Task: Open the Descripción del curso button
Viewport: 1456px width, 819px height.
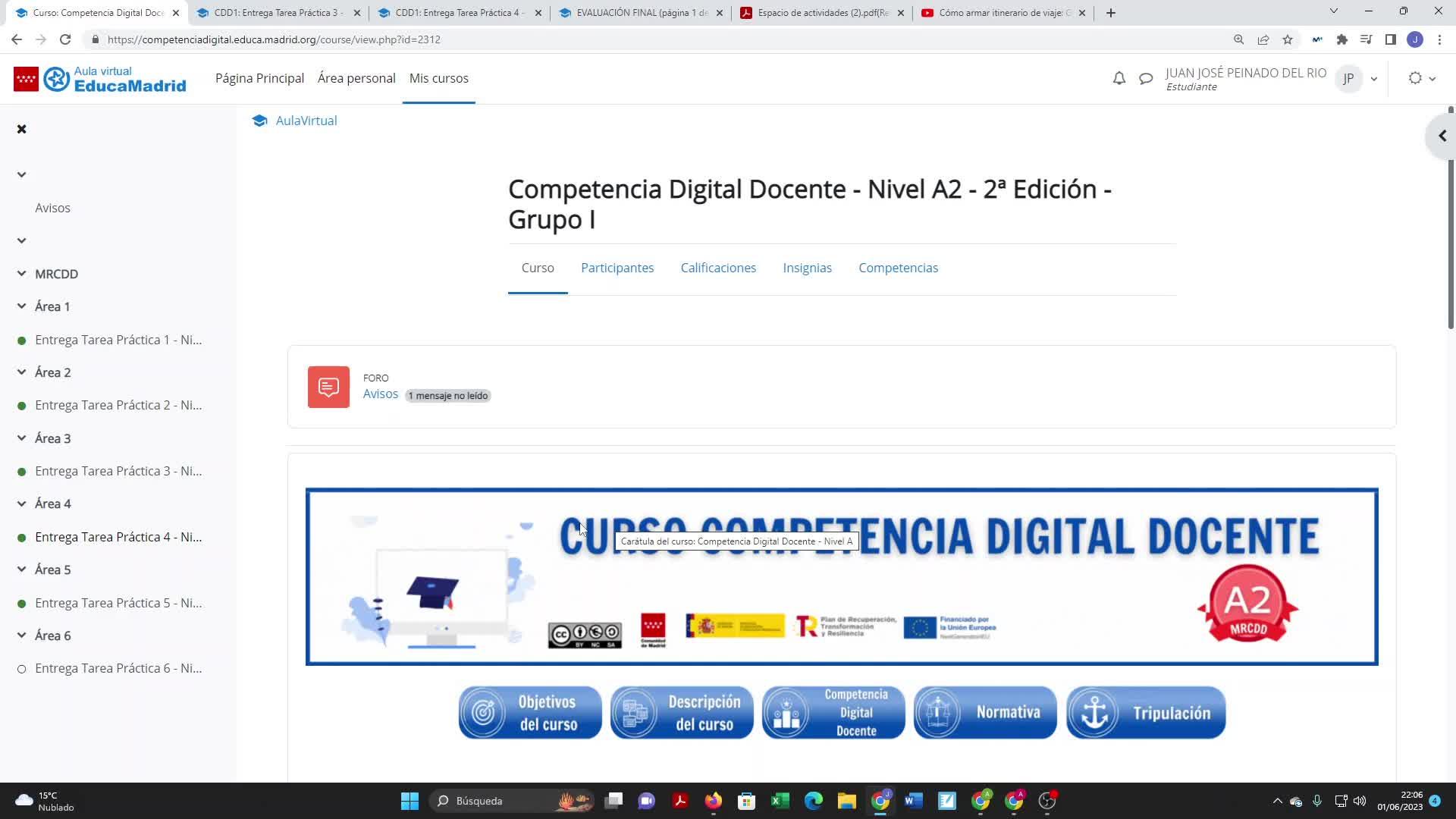Action: pos(682,713)
